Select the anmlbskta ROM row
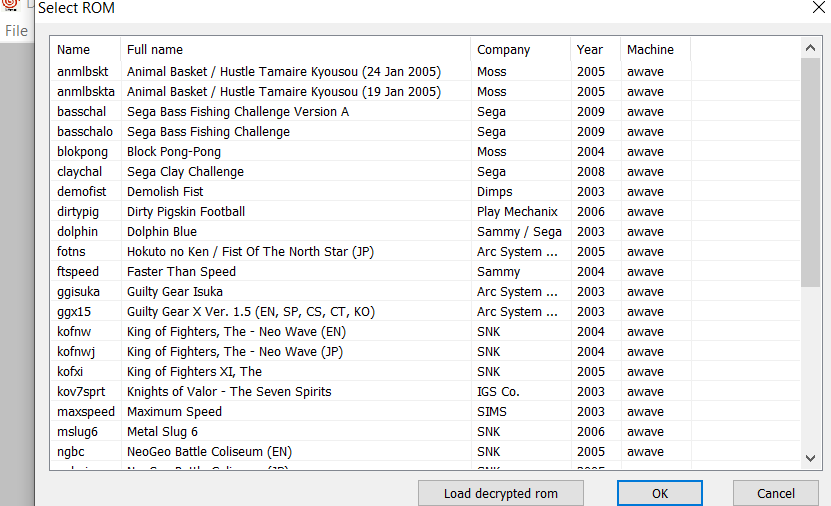The image size is (831, 506). pyautogui.click(x=425, y=92)
